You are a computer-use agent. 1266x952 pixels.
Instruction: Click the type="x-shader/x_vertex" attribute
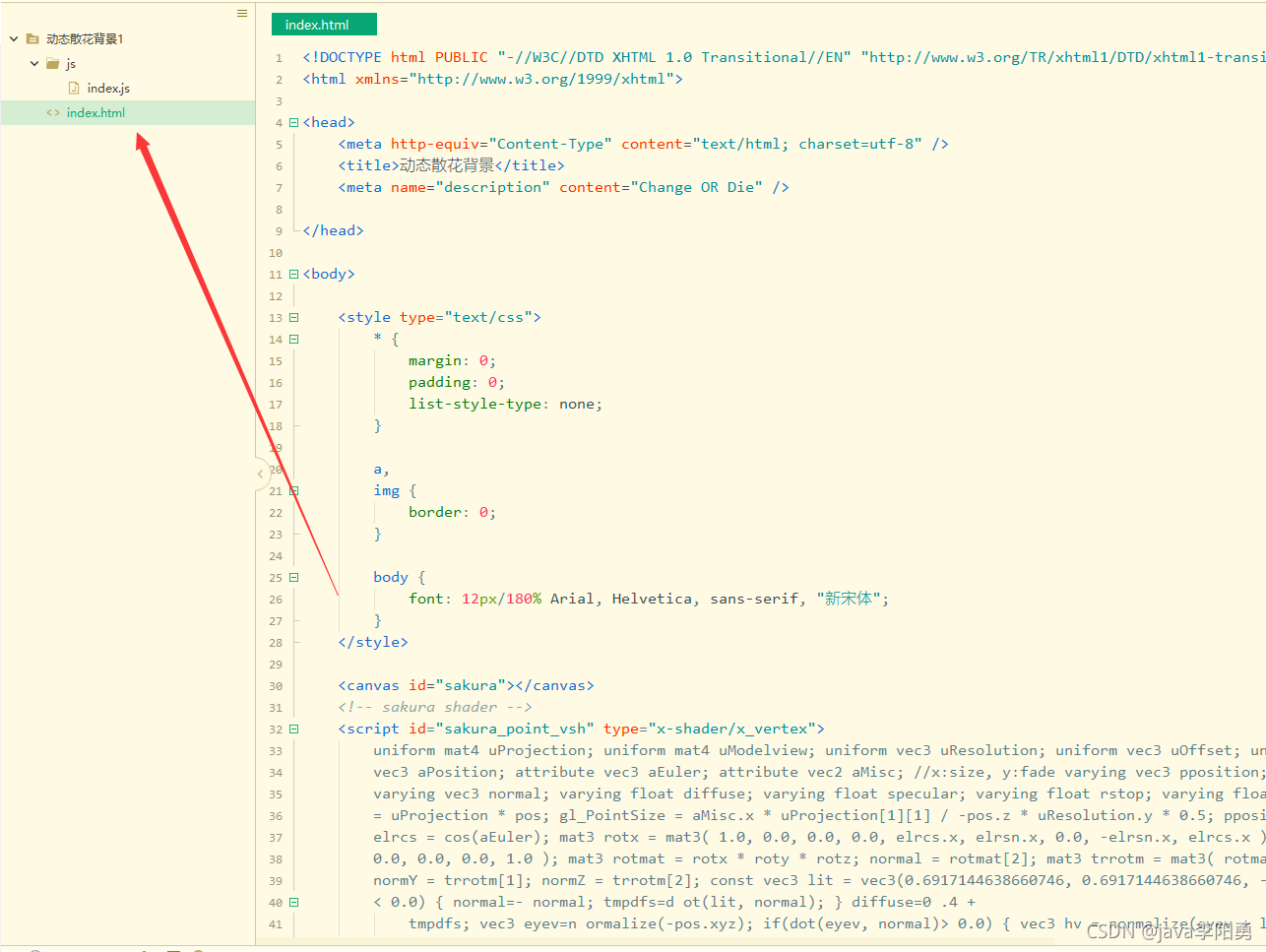[710, 729]
